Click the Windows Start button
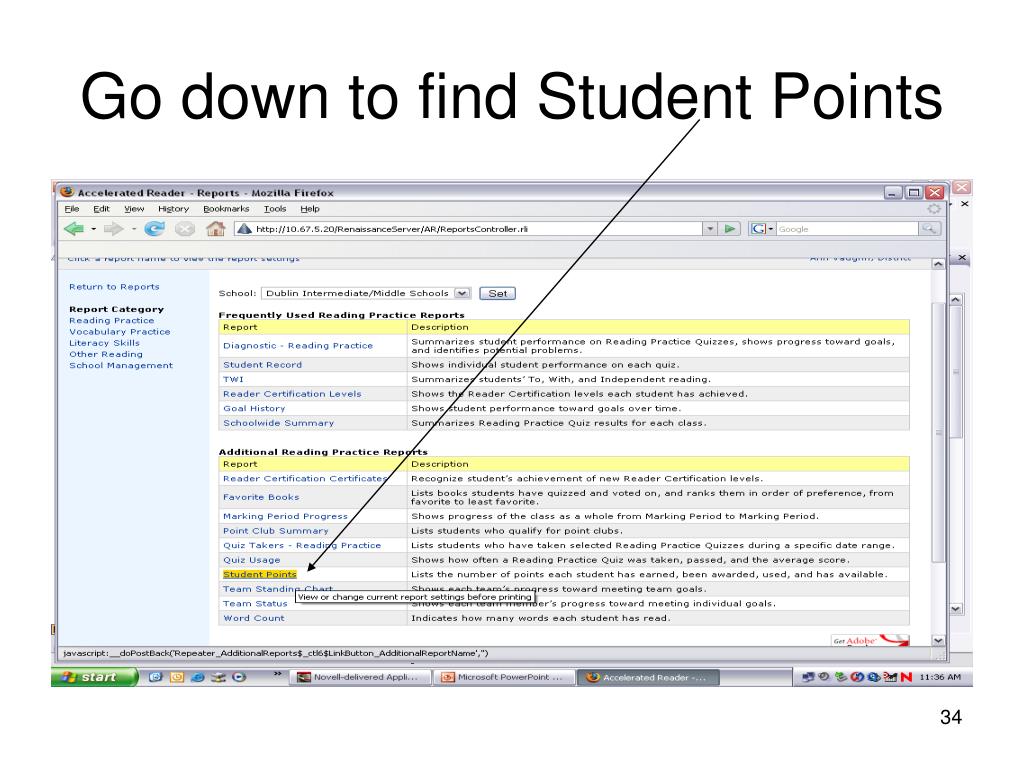The height and width of the screenshot is (768, 1024). [x=94, y=677]
